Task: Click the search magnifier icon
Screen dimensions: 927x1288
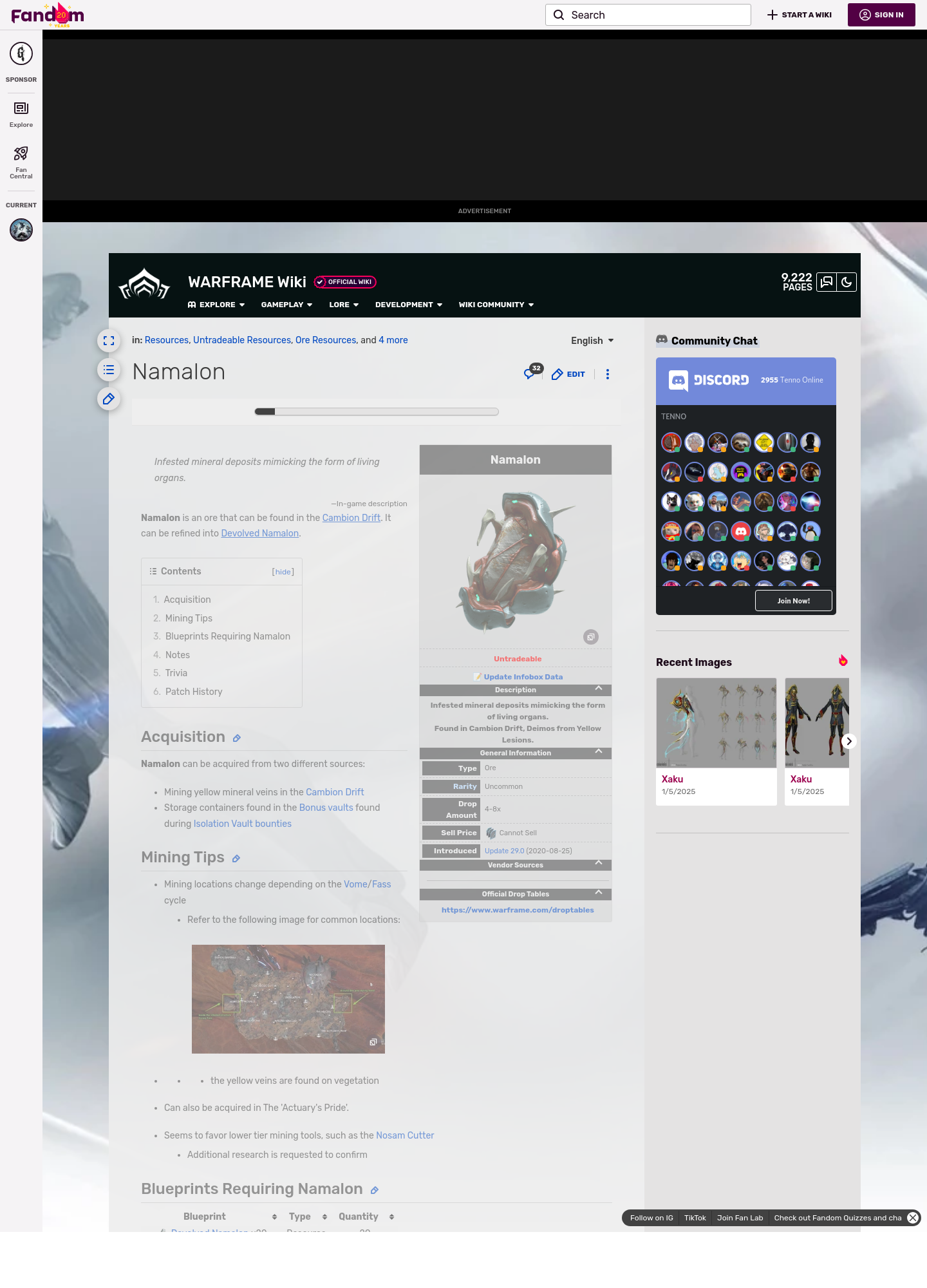Action: pyautogui.click(x=559, y=15)
